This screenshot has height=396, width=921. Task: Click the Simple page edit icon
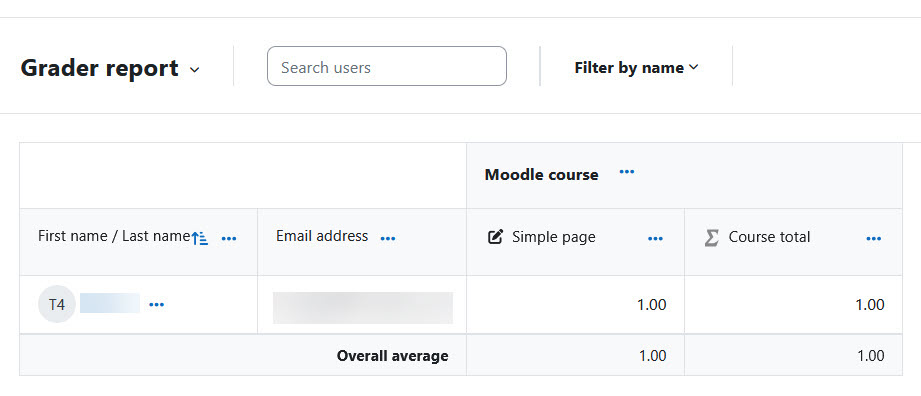pyautogui.click(x=496, y=237)
